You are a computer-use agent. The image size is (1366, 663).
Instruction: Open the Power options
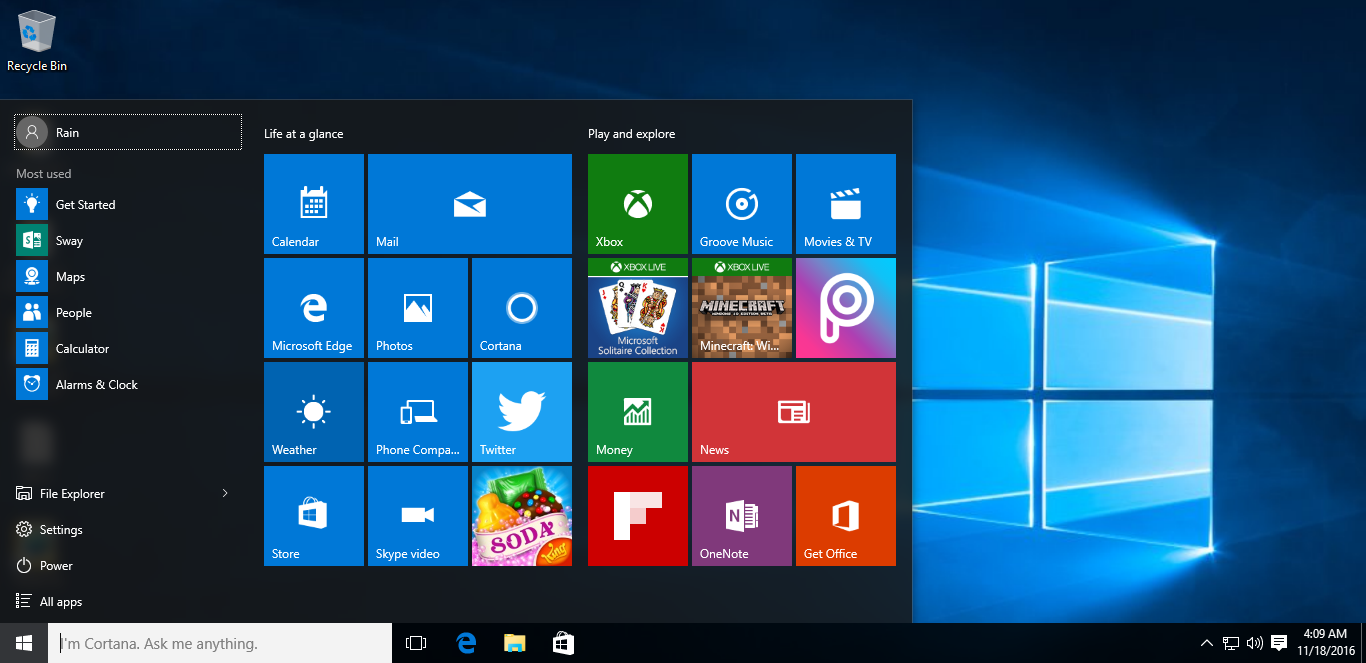point(128,566)
